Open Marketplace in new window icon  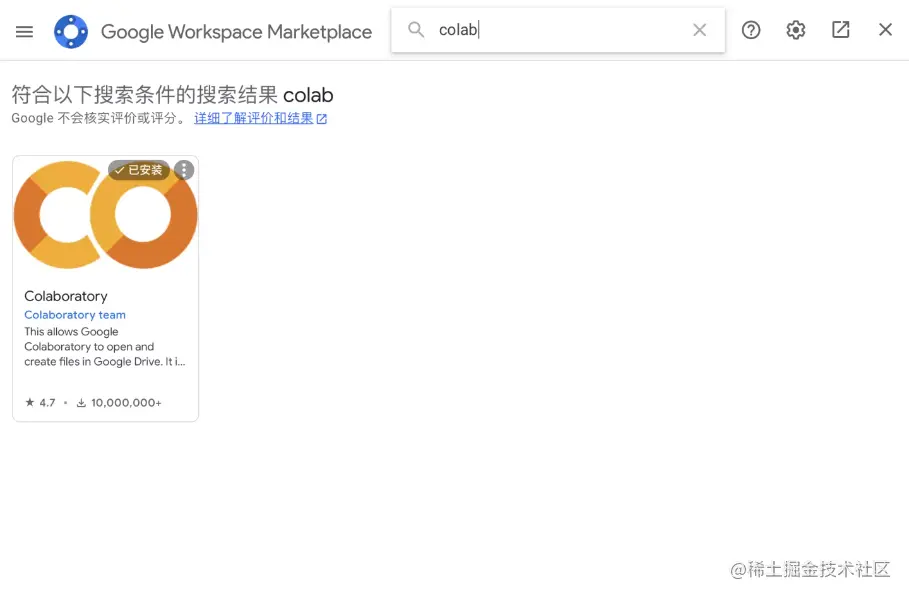point(841,30)
